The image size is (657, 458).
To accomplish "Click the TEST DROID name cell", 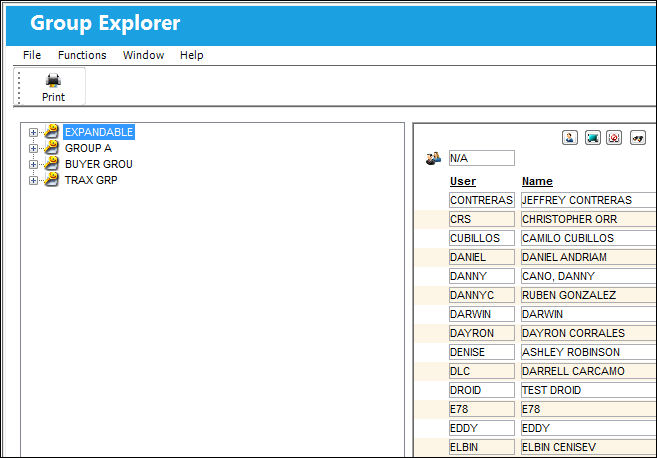I will [x=589, y=390].
